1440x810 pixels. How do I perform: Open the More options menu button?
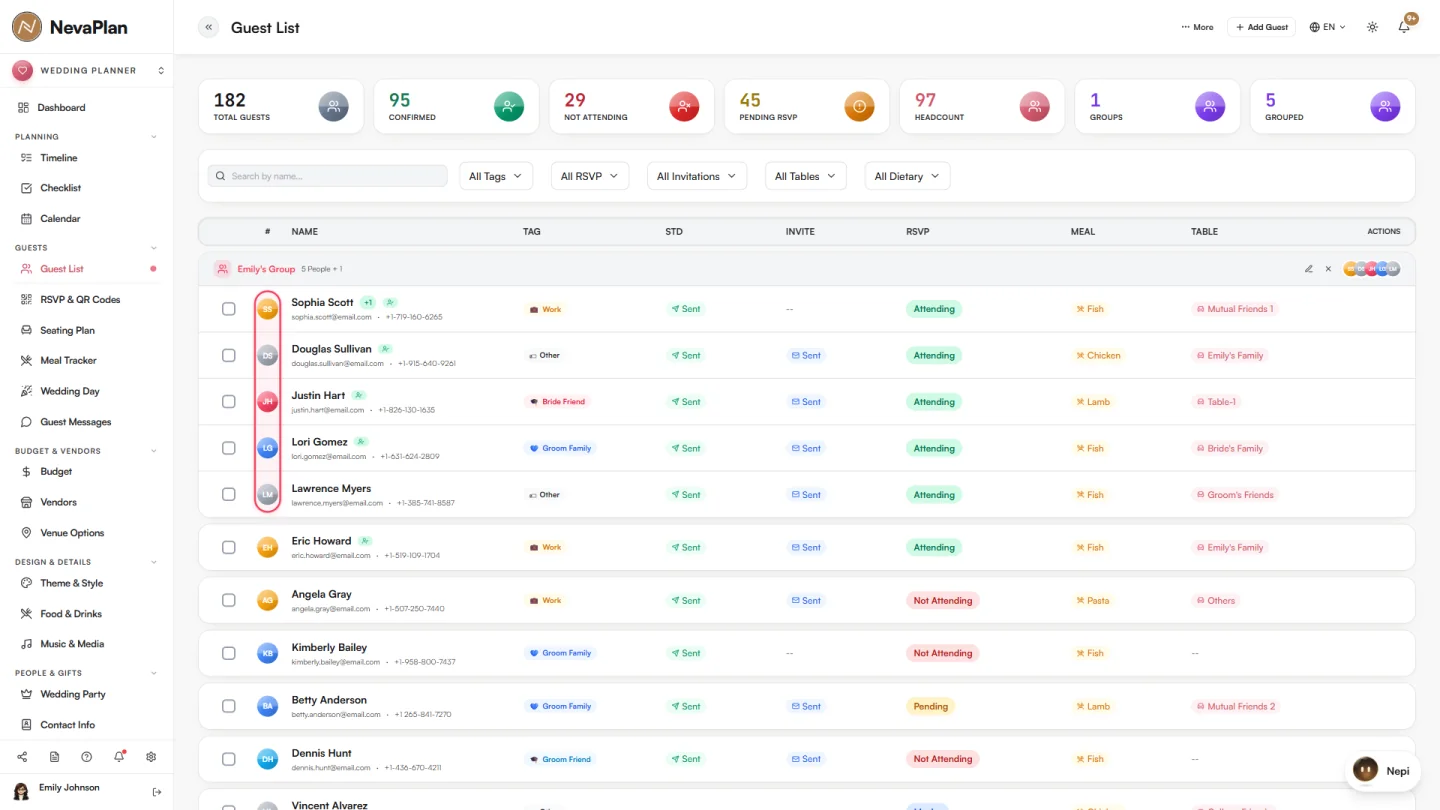[x=1197, y=27]
